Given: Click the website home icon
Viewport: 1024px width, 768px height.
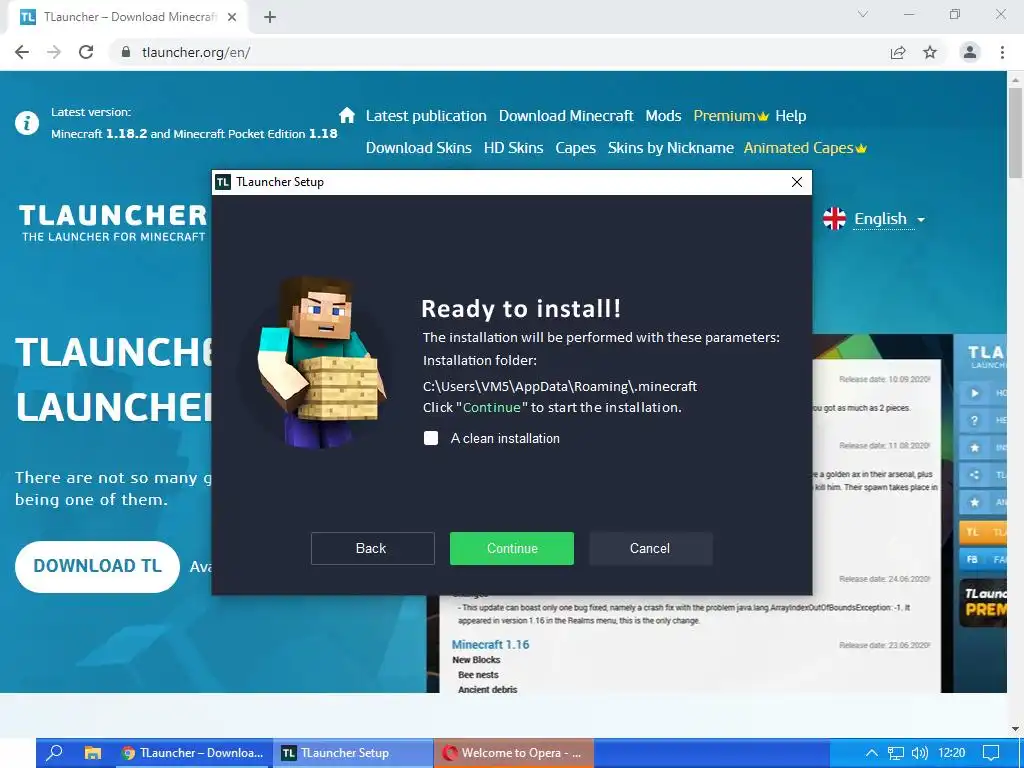Looking at the screenshot, I should coord(347,116).
